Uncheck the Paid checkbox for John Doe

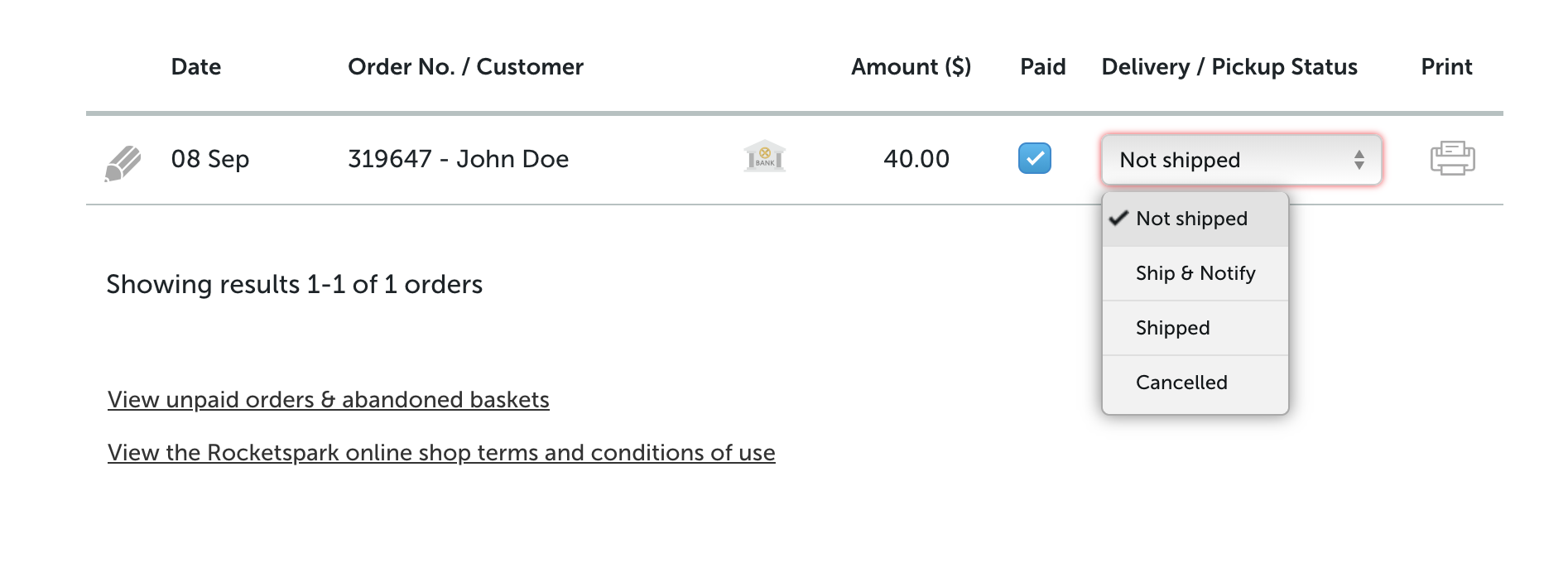pos(1035,158)
